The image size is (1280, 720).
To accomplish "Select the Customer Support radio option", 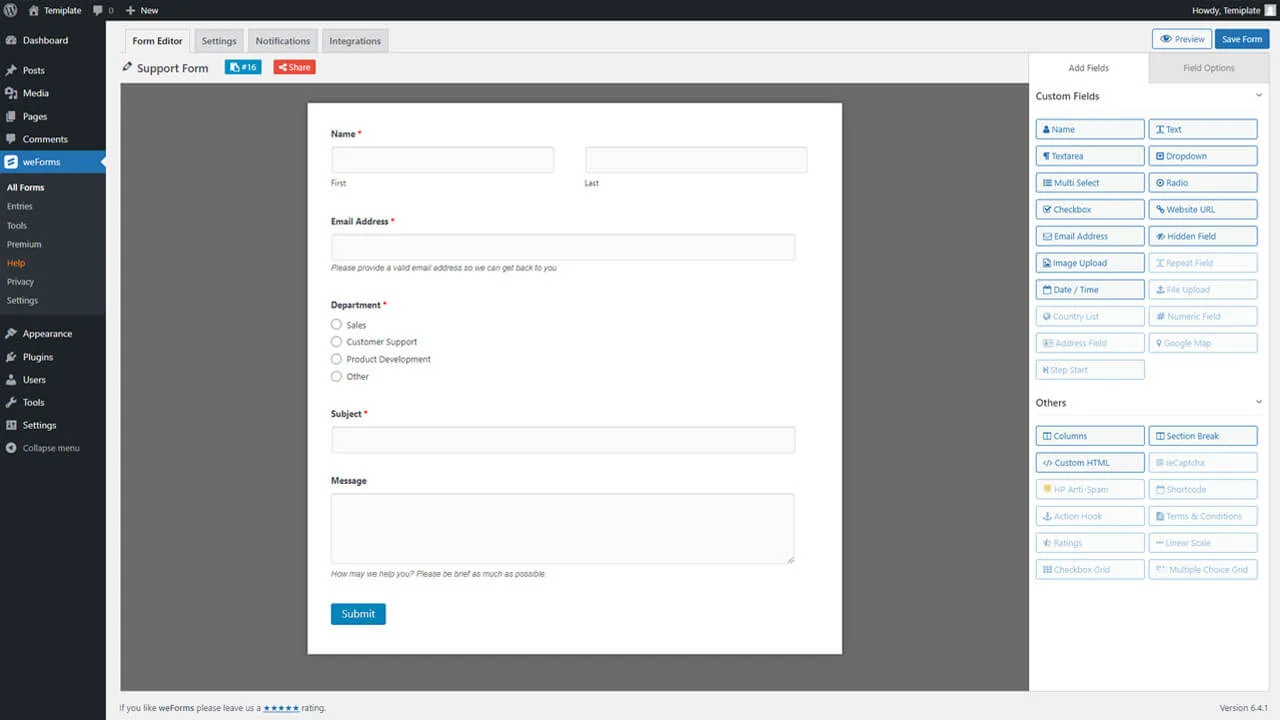I will click(x=336, y=342).
